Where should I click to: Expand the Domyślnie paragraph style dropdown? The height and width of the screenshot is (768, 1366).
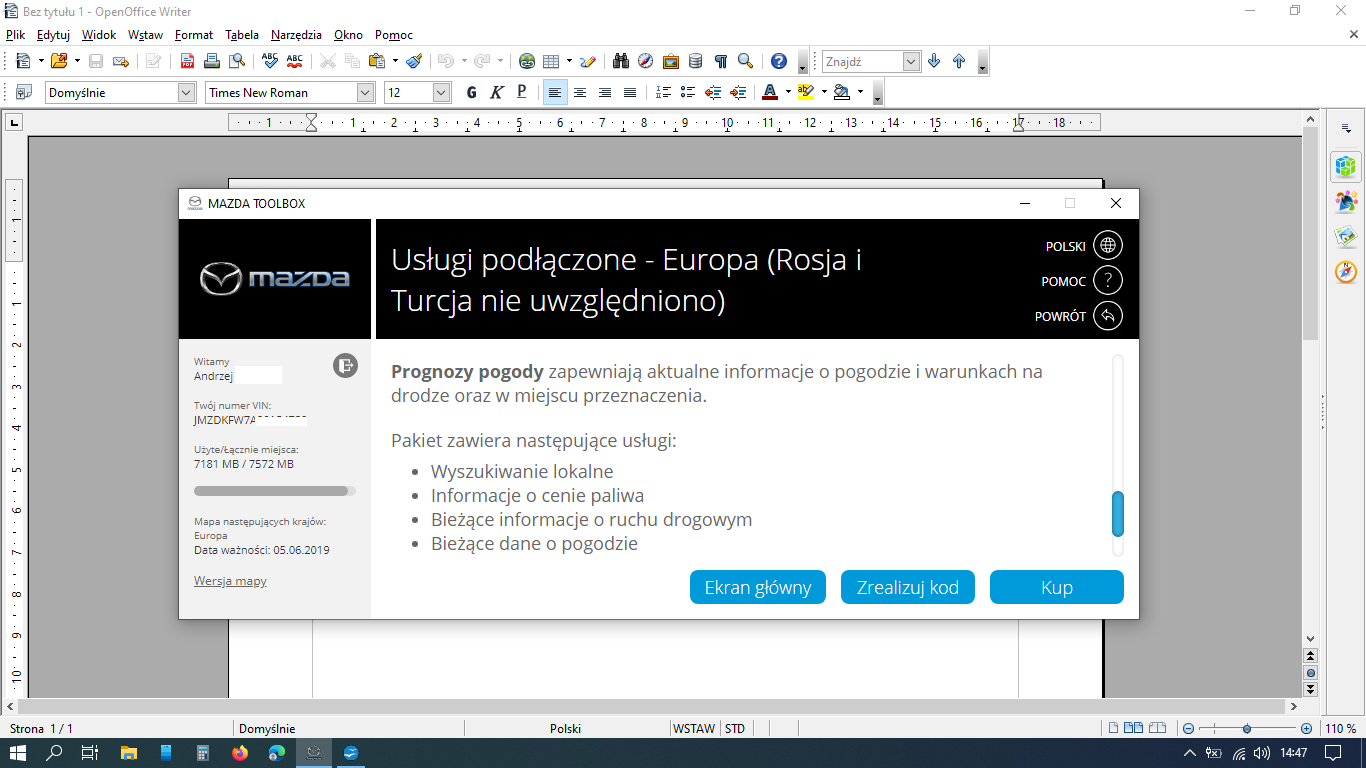tap(186, 92)
